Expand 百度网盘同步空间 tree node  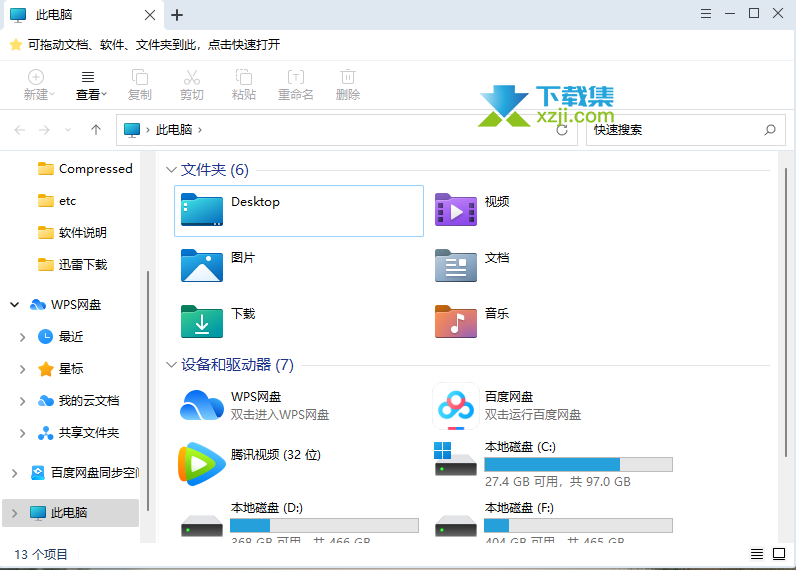click(x=15, y=473)
